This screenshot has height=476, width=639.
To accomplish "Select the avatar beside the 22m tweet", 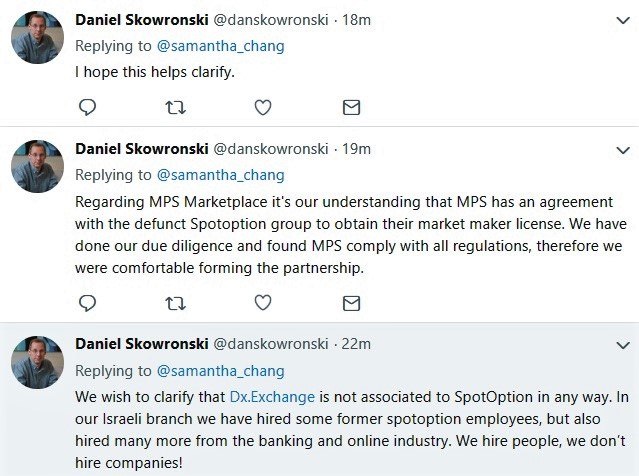I will 37,361.
